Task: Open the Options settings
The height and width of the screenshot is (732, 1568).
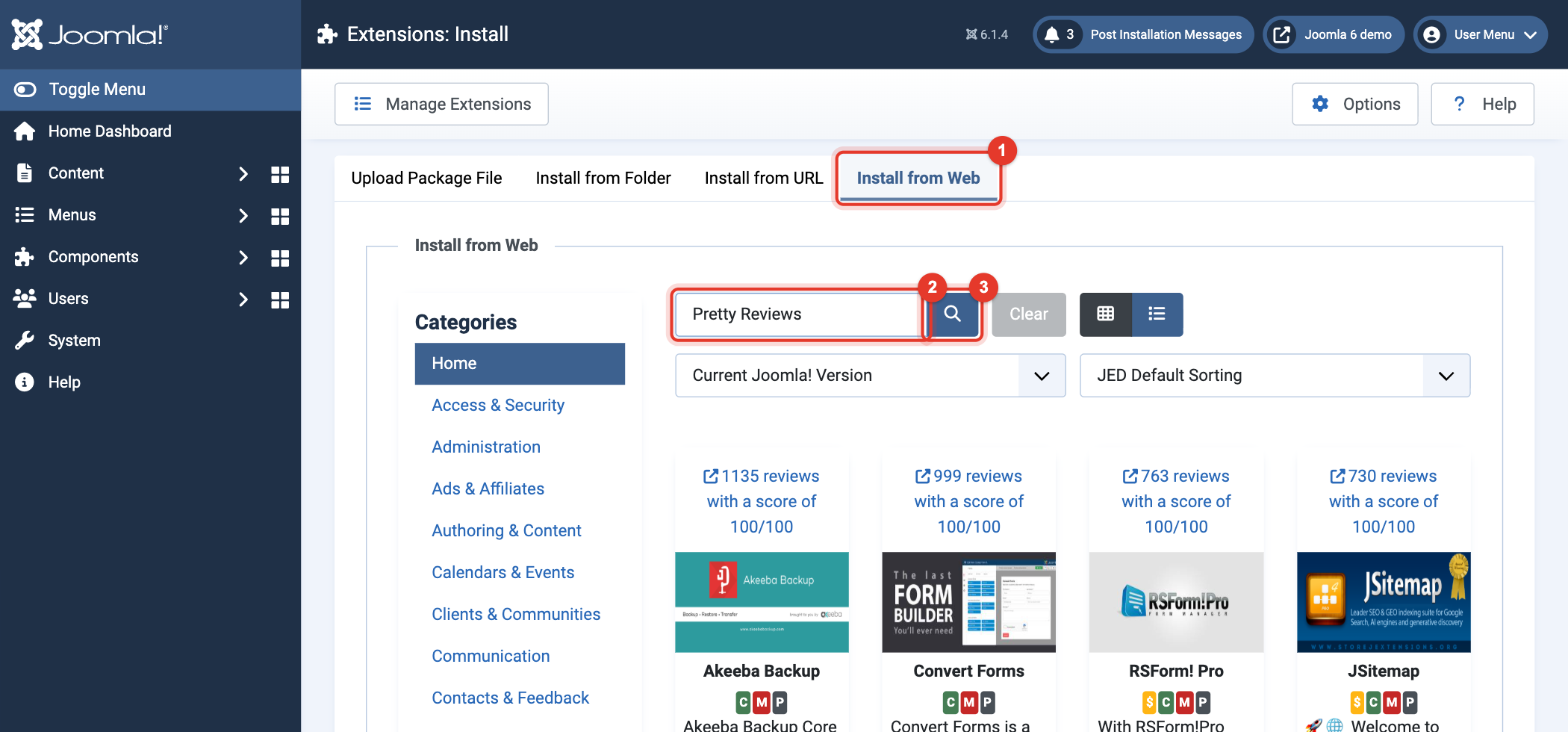Action: point(1355,104)
